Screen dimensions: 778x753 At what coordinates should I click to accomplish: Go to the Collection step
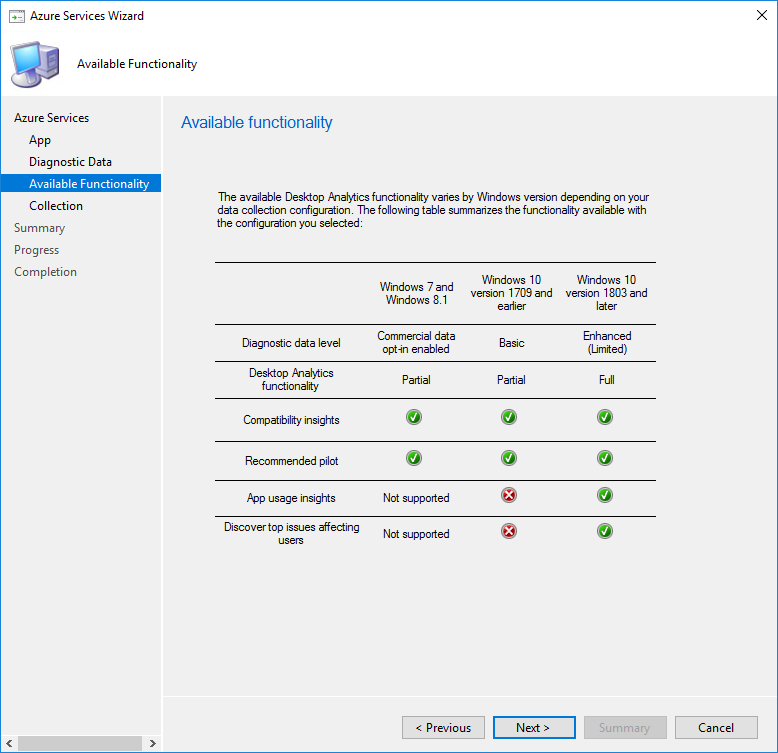click(56, 205)
